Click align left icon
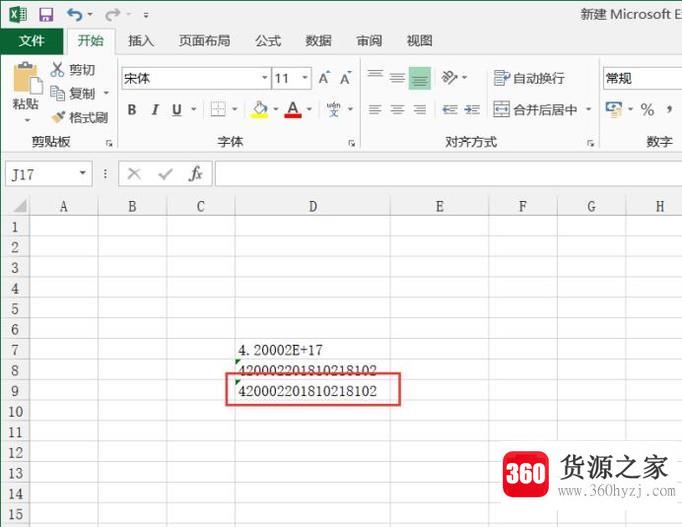Image resolution: width=682 pixels, height=527 pixels. (x=375, y=109)
